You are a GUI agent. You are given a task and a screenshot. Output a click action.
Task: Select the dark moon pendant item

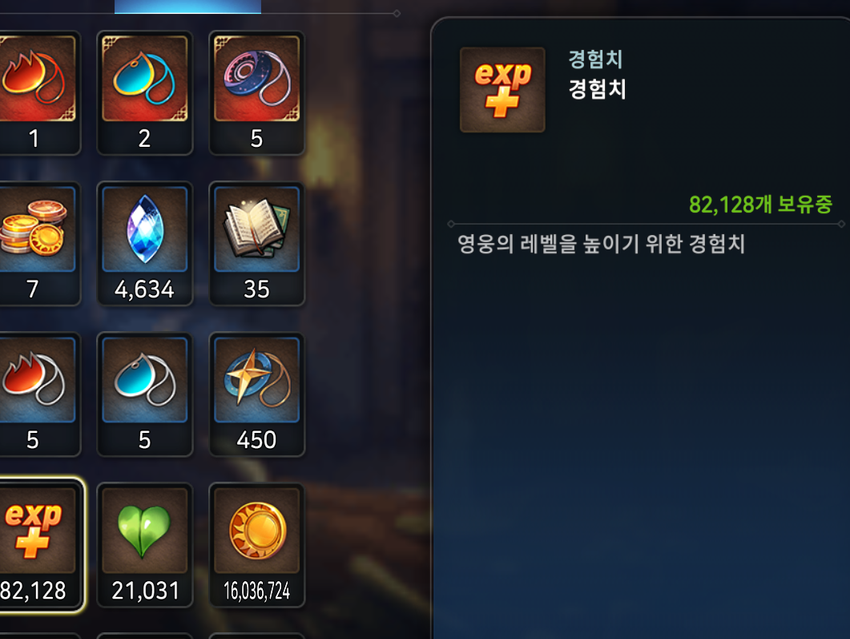click(x=257, y=93)
